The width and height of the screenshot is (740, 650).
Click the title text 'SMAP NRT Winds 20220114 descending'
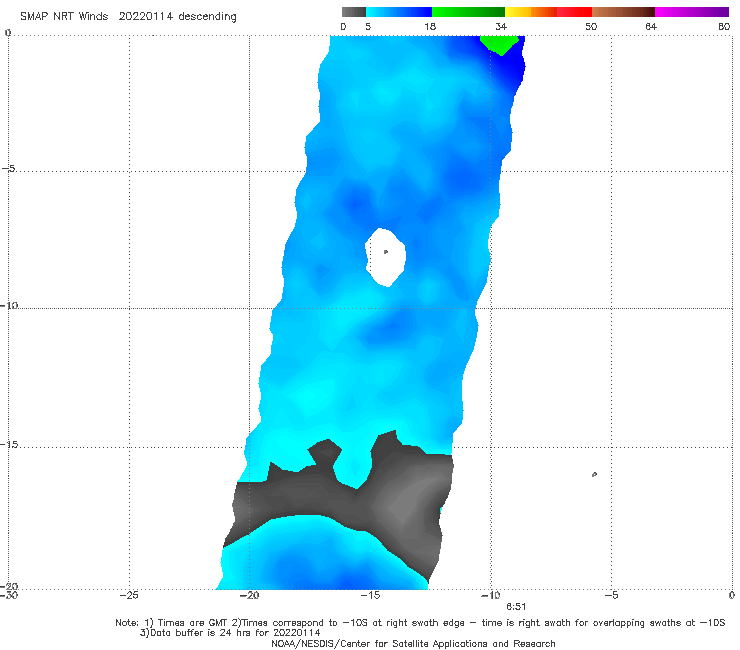(128, 17)
